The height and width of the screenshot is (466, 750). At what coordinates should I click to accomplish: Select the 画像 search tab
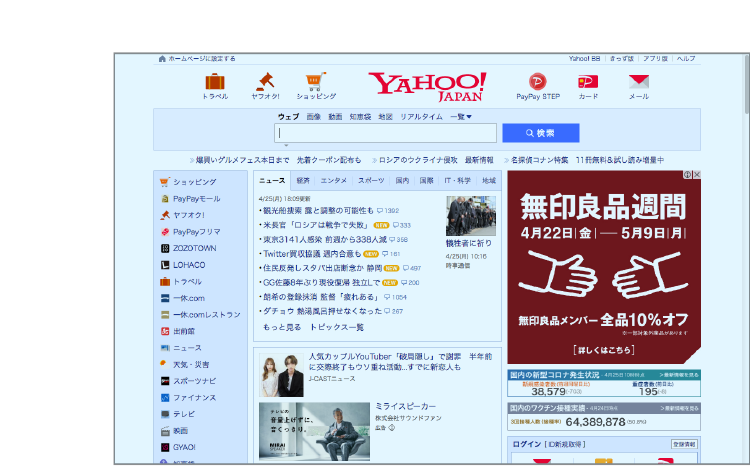[x=314, y=116]
